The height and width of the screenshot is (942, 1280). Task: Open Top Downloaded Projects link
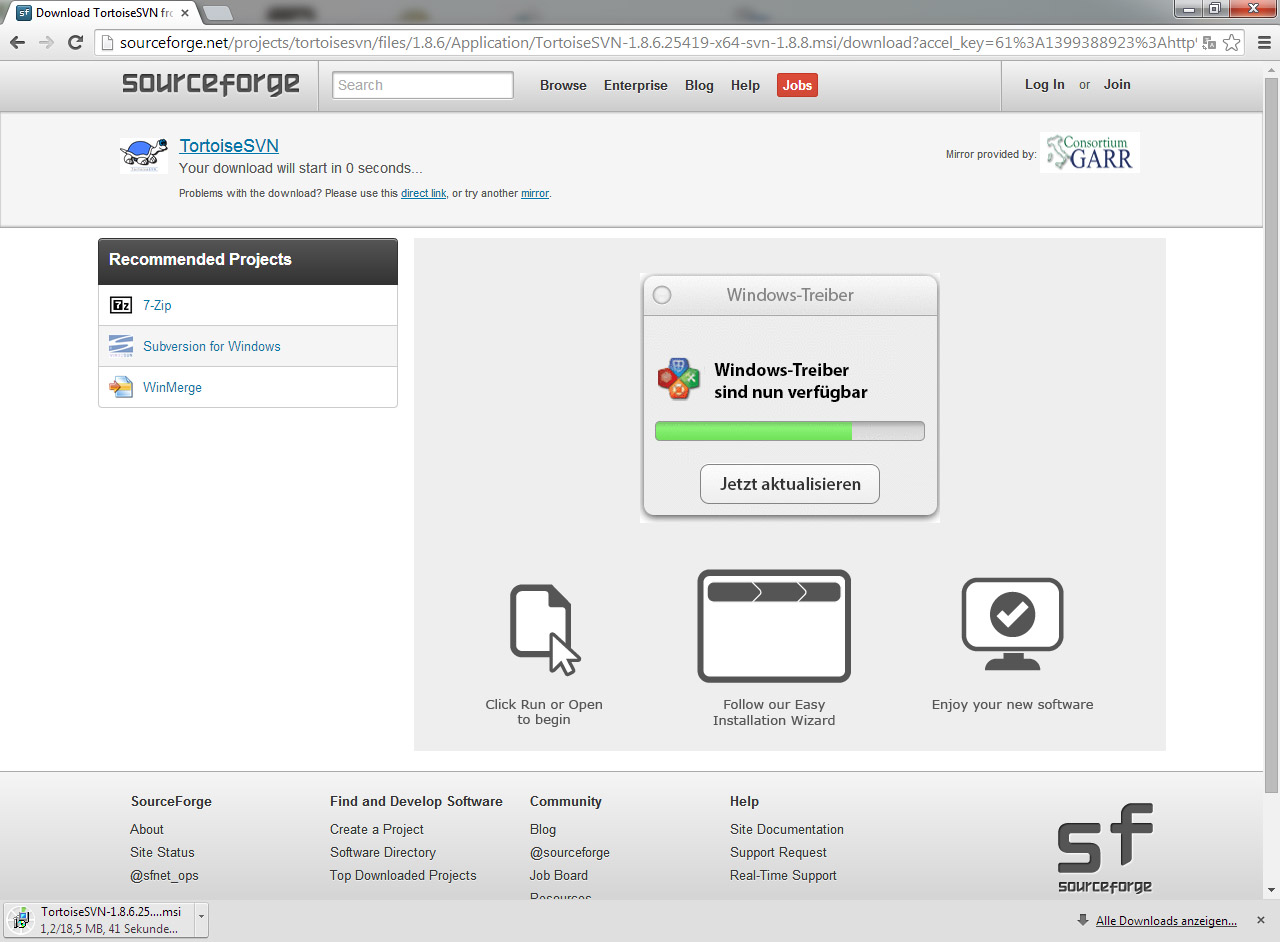tap(403, 875)
